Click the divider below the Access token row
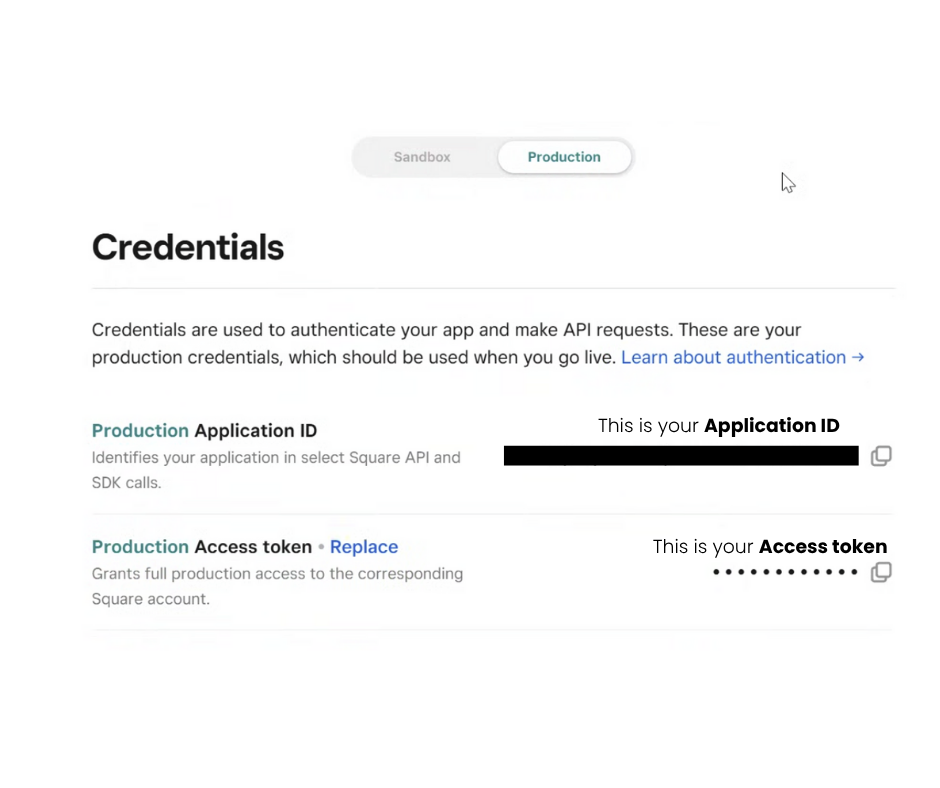940x788 pixels. pyautogui.click(x=492, y=630)
